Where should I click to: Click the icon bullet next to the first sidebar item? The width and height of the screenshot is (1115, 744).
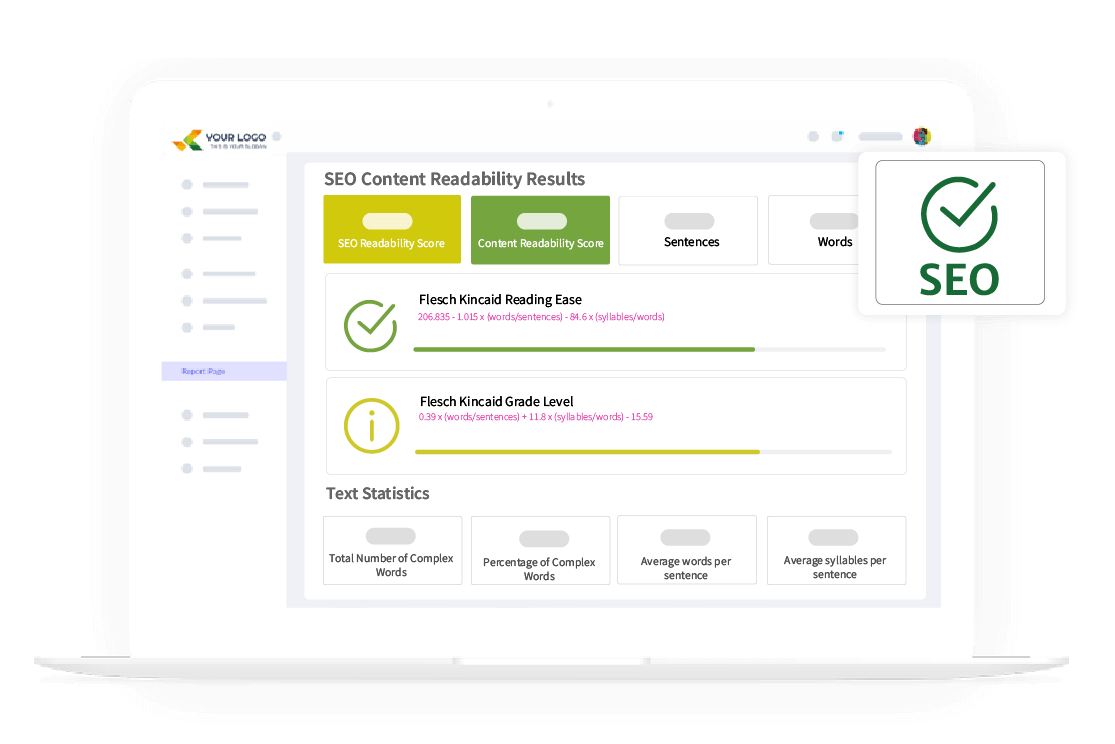tap(185, 184)
